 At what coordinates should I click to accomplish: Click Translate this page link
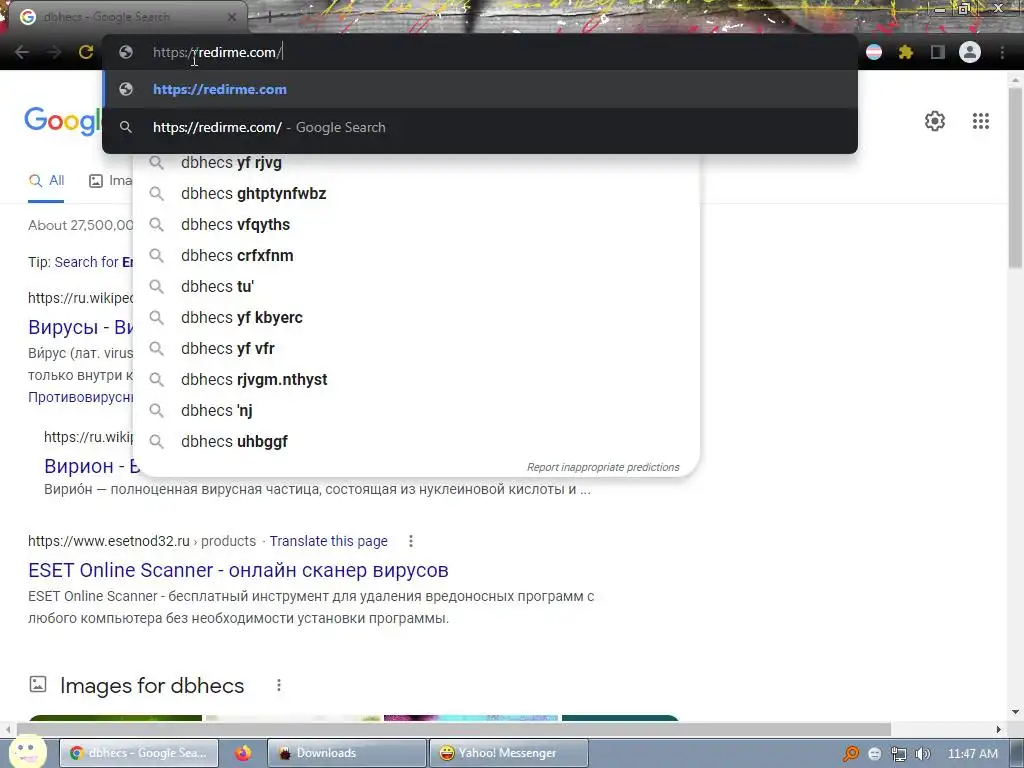[328, 541]
